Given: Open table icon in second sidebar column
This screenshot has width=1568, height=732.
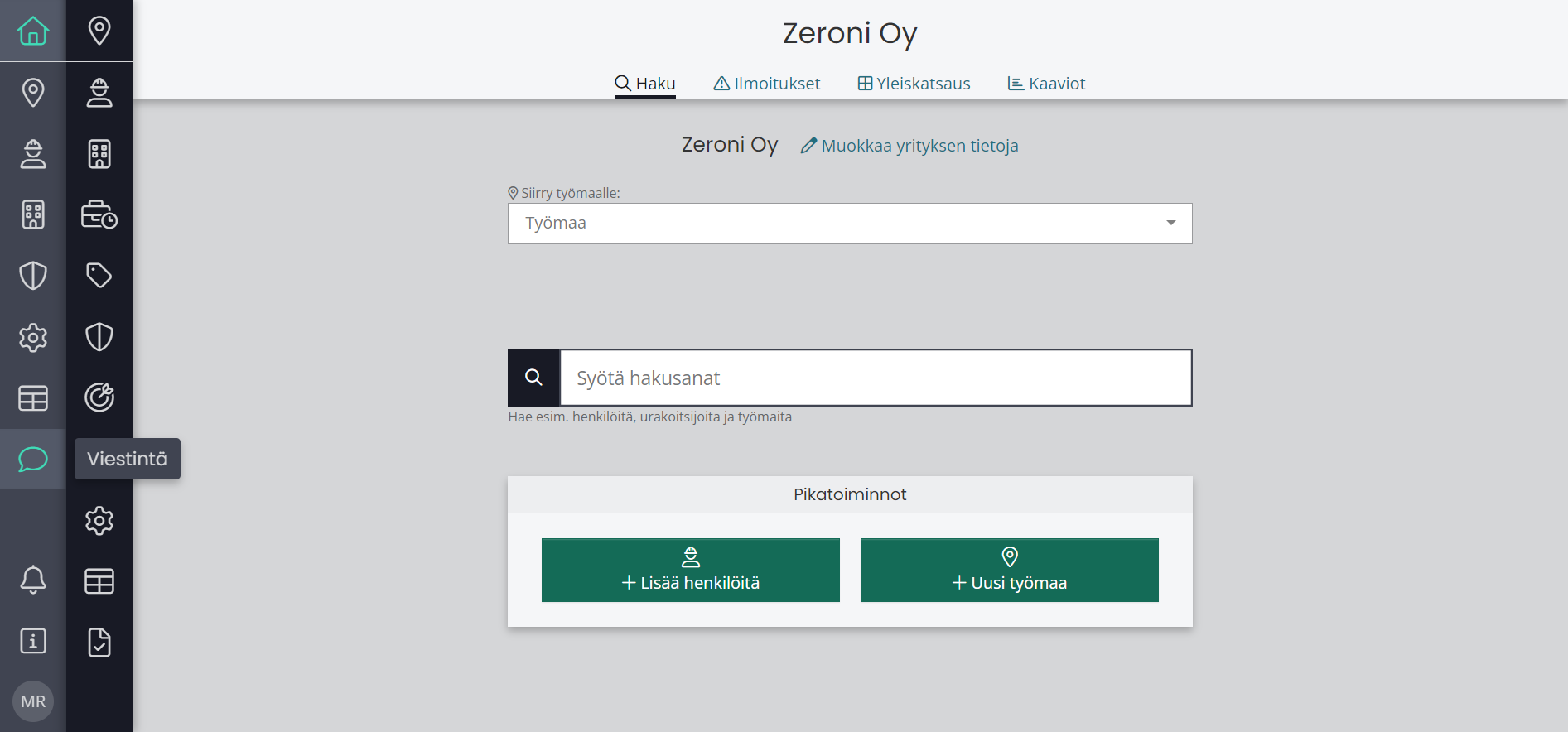Looking at the screenshot, I should click(99, 581).
